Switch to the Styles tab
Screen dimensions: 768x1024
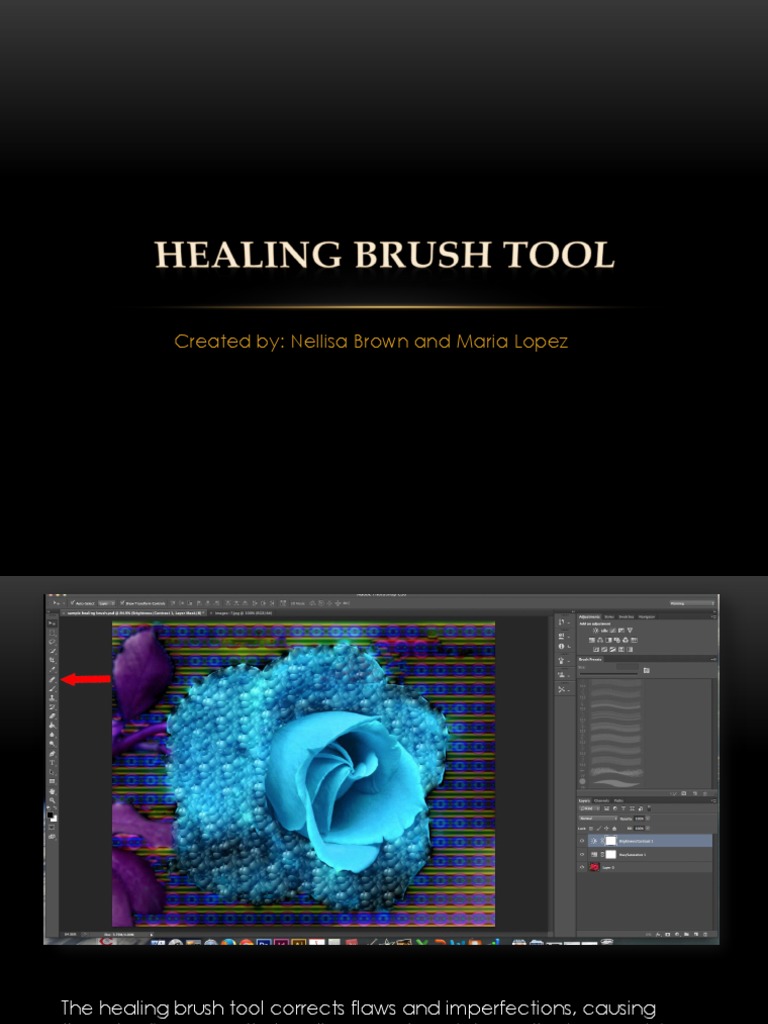609,617
